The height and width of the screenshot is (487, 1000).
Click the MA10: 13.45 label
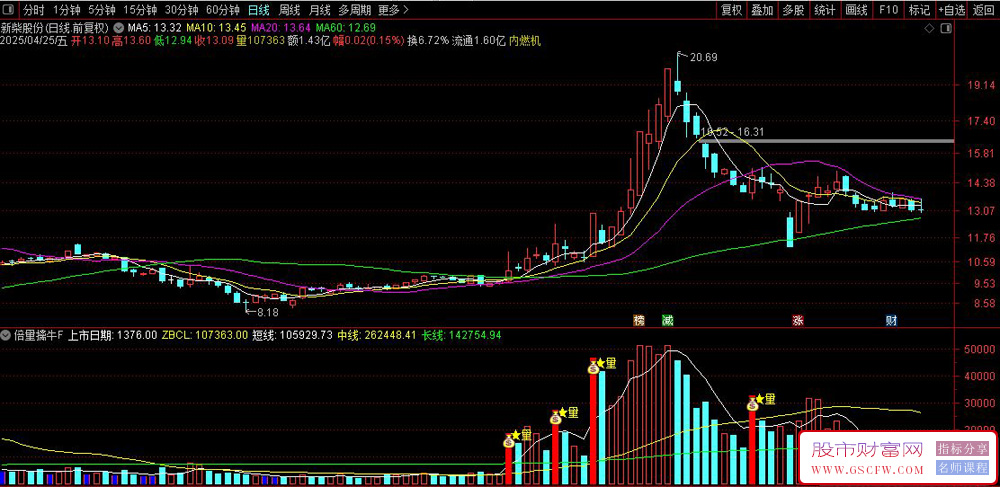[x=217, y=28]
